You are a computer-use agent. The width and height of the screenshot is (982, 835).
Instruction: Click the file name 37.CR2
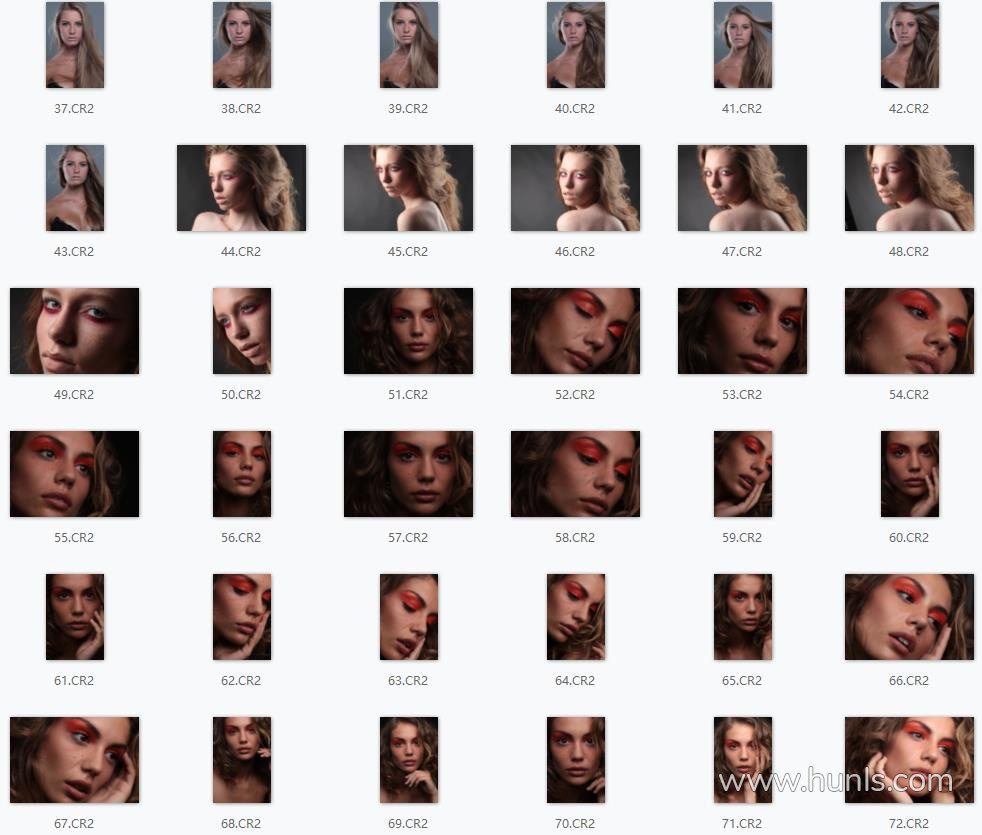coord(74,108)
